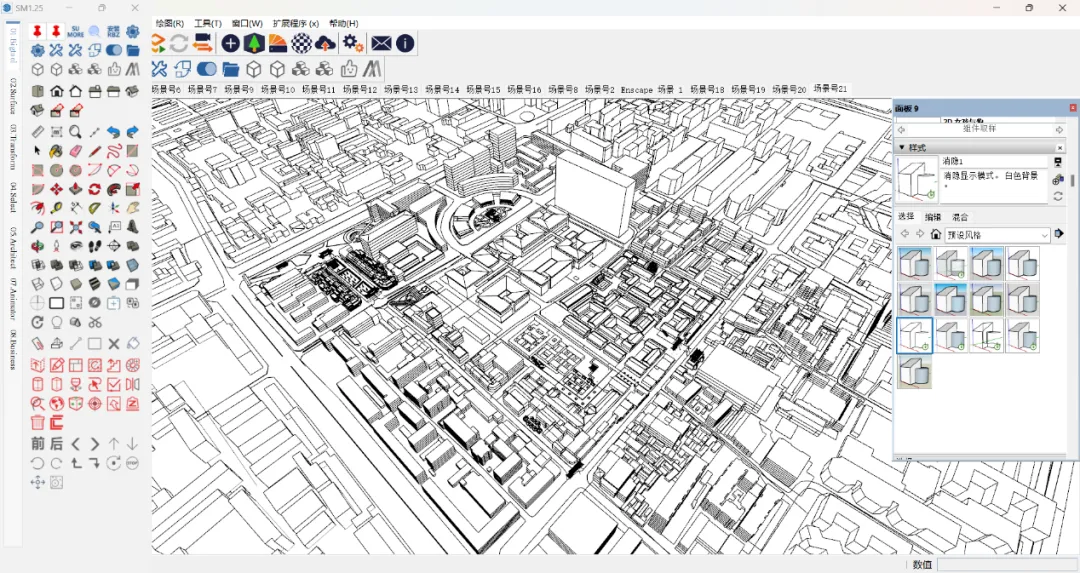
Task: Click the blue toggle switch icon in the left toolbar
Action: (114, 50)
